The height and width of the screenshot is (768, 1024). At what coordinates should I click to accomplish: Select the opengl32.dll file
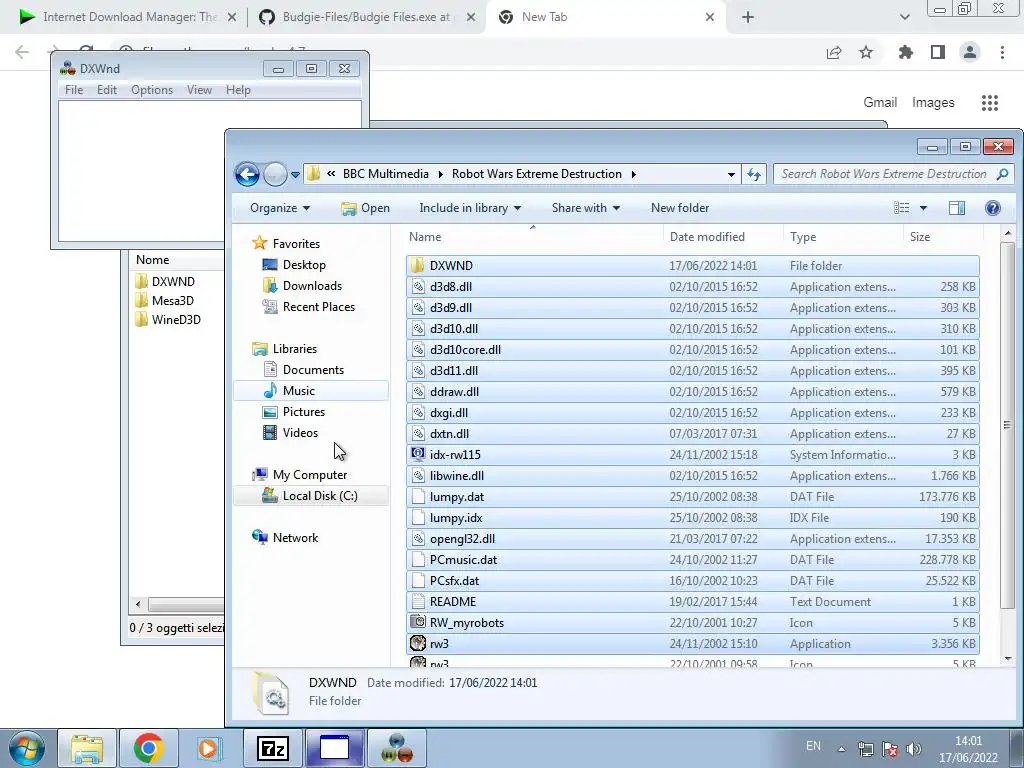[692, 539]
